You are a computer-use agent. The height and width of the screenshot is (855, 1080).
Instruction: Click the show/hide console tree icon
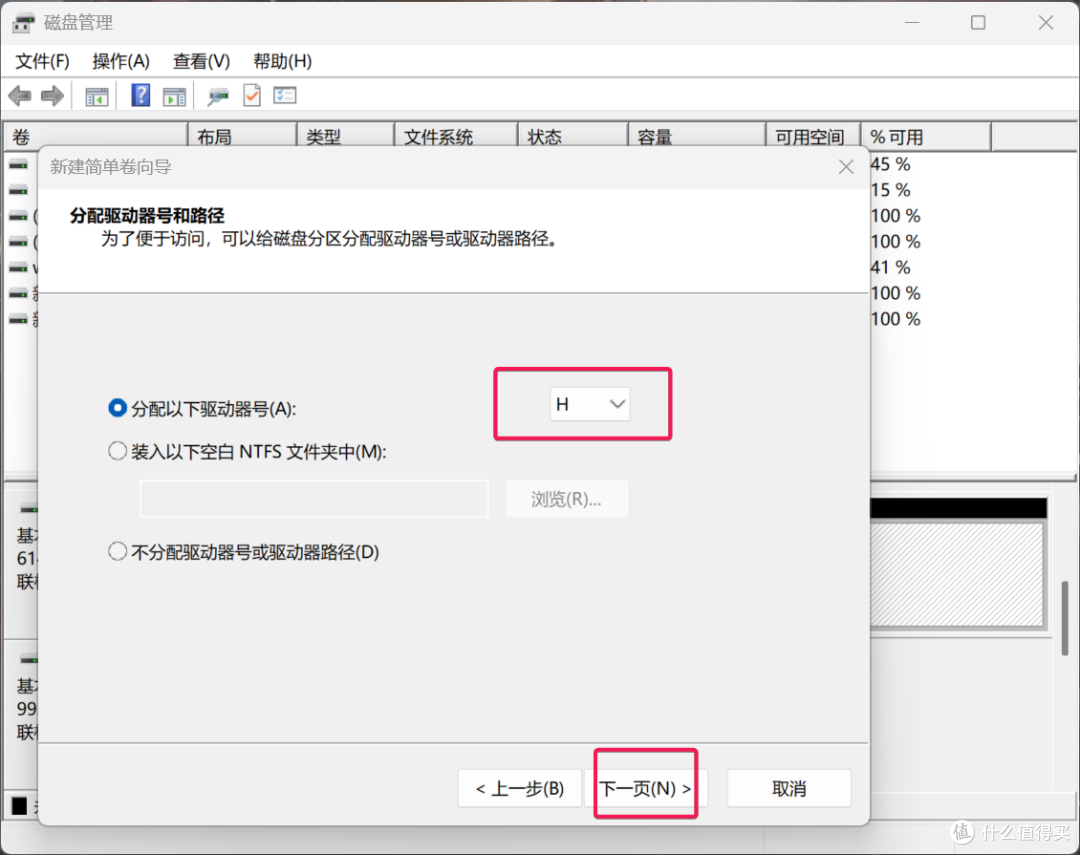coord(96,96)
